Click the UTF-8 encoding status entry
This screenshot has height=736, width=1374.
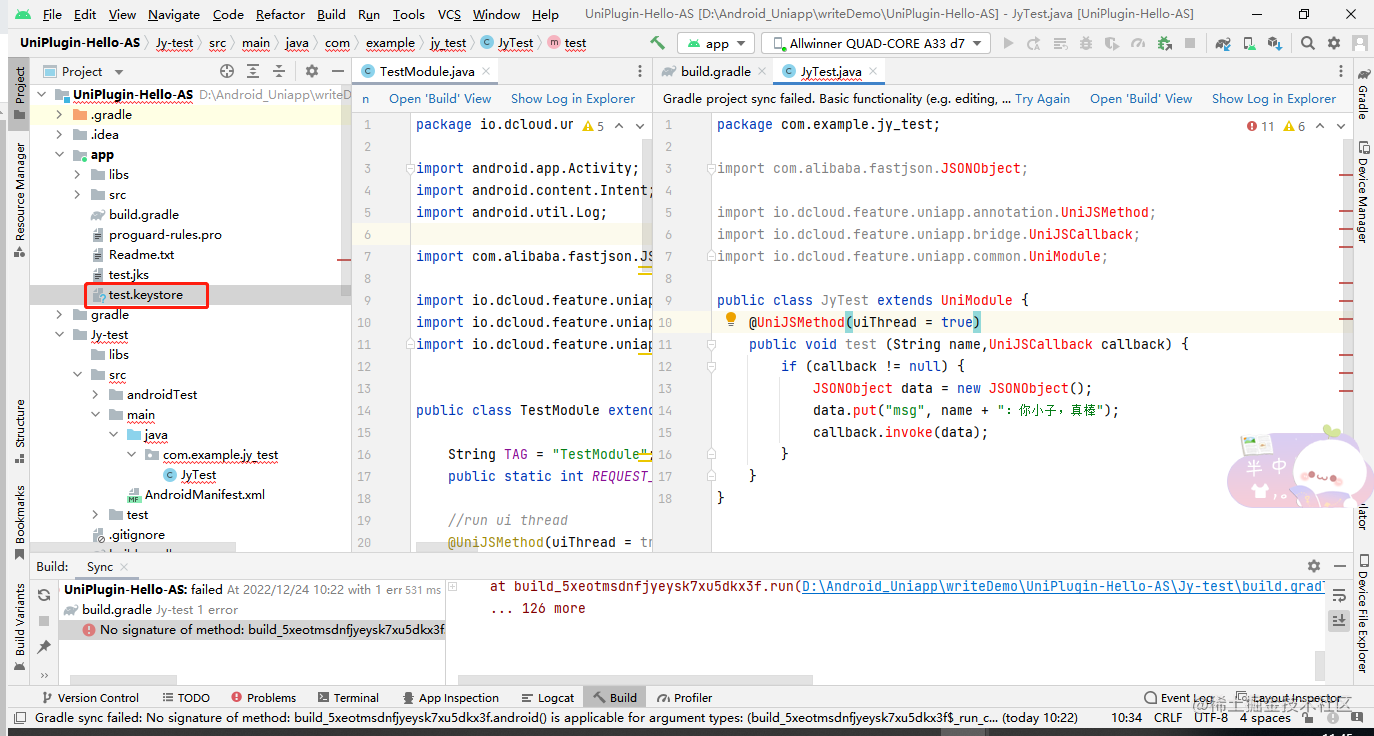coord(1211,718)
